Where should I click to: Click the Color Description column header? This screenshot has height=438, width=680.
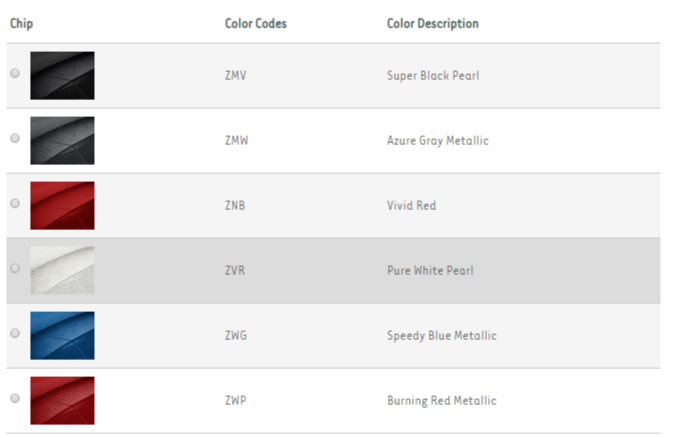tap(433, 23)
